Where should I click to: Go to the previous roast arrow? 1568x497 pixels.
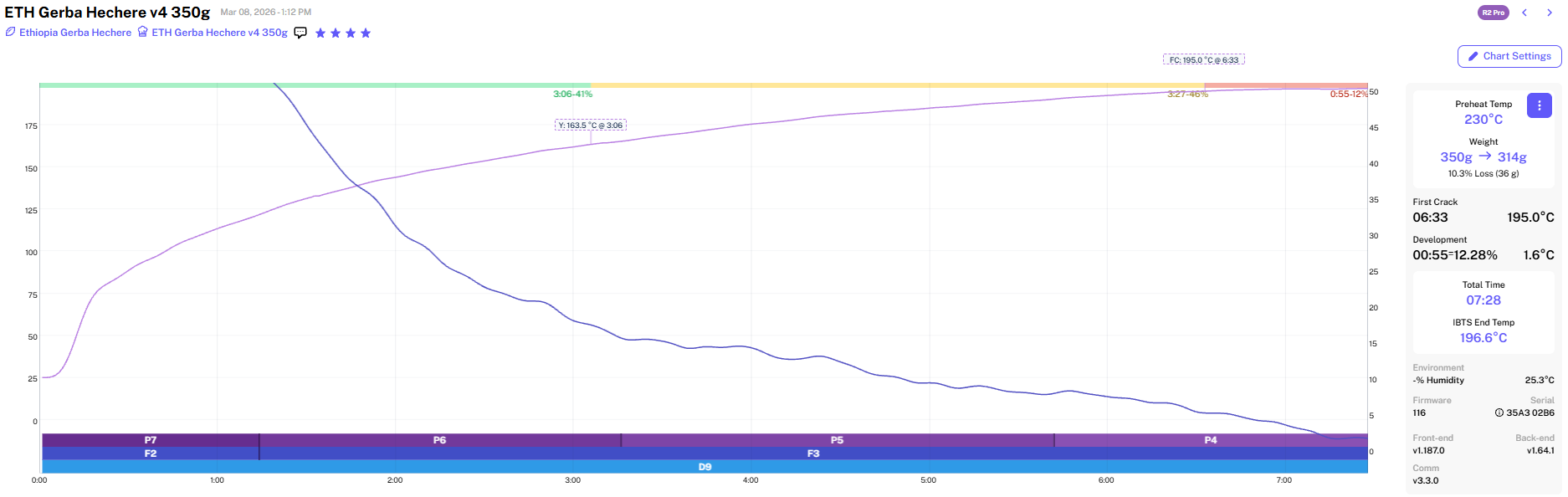click(x=1524, y=13)
